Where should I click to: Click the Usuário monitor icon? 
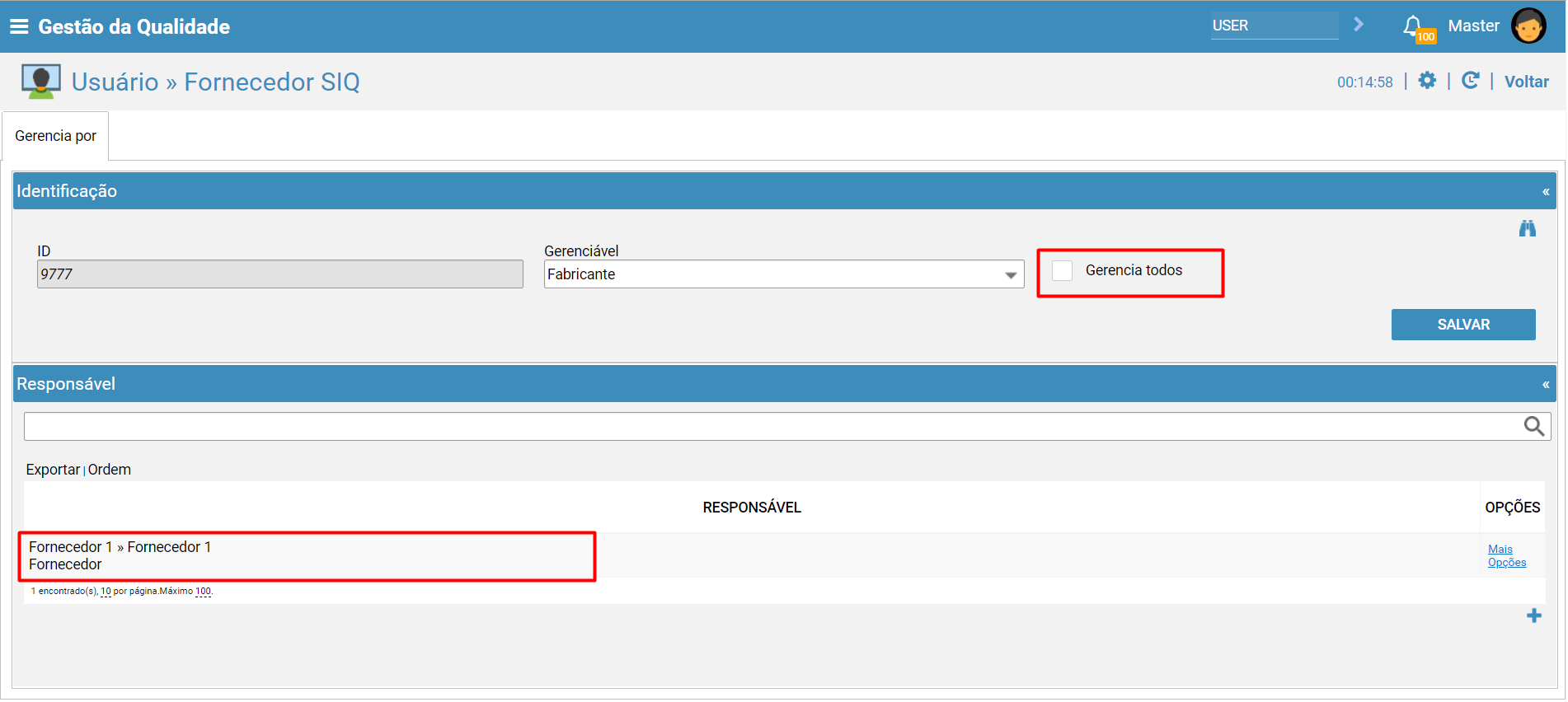coord(40,82)
